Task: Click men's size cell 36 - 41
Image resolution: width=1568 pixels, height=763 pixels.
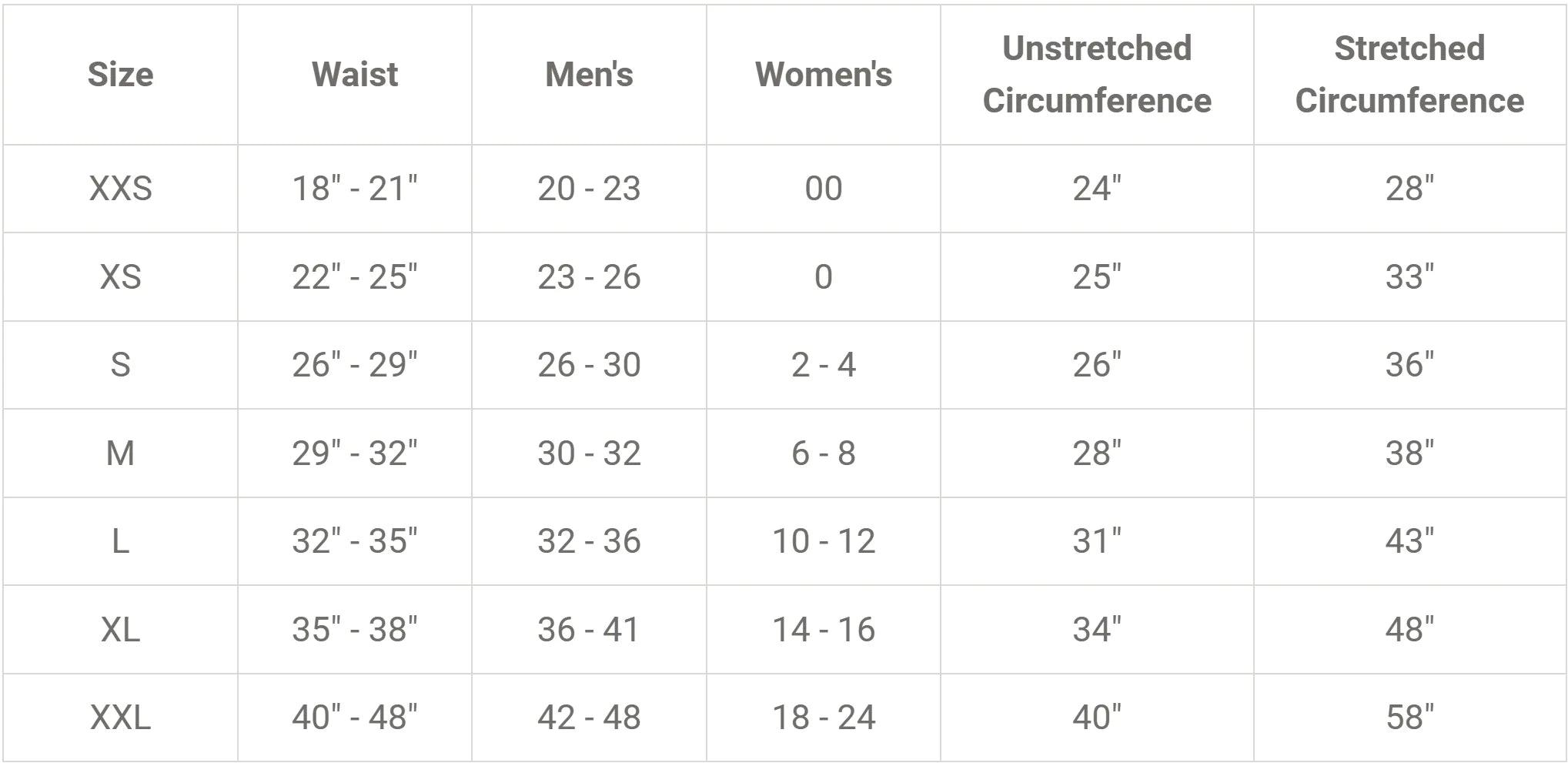Action: [x=589, y=630]
